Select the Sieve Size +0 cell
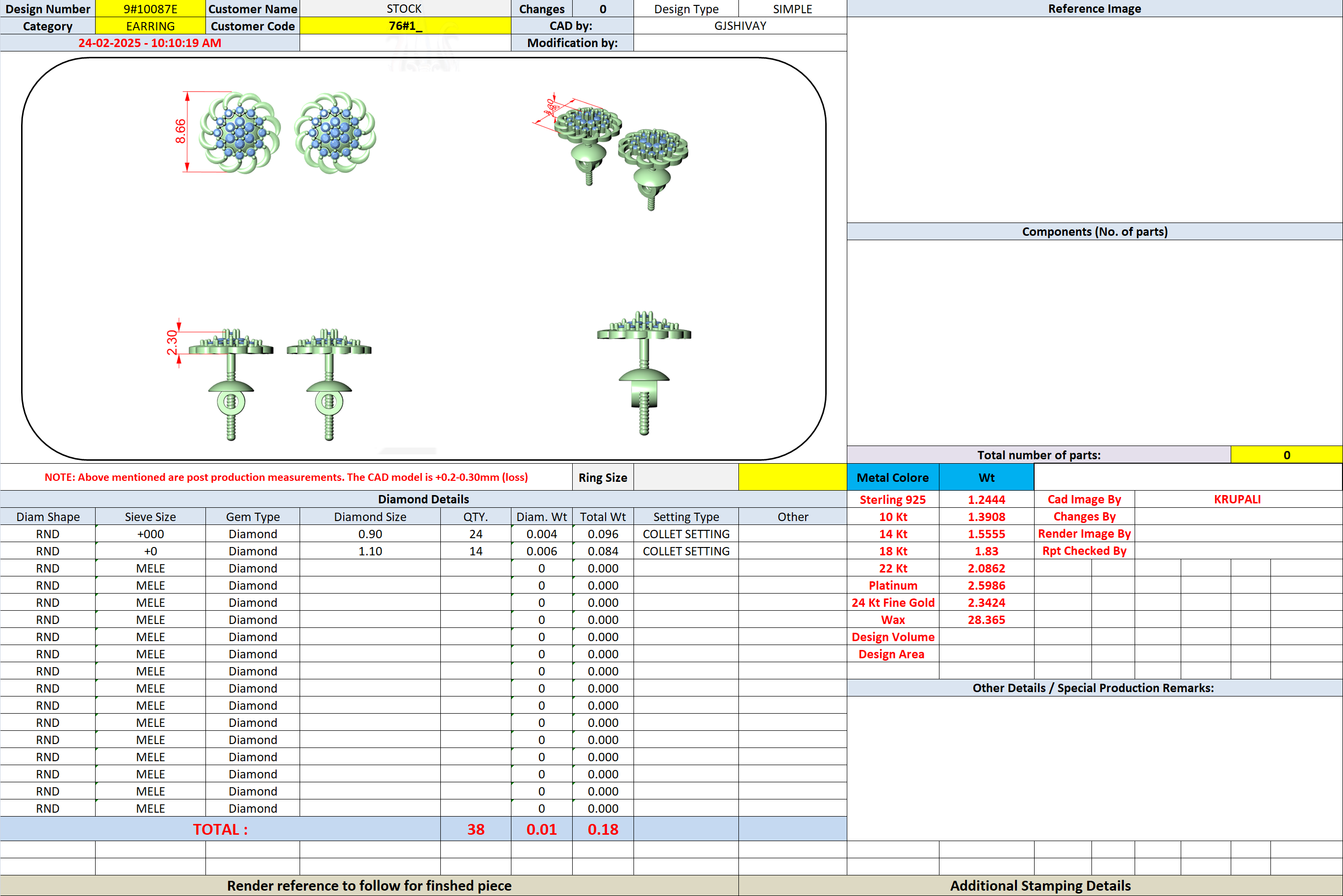The width and height of the screenshot is (1343, 896). click(151, 551)
